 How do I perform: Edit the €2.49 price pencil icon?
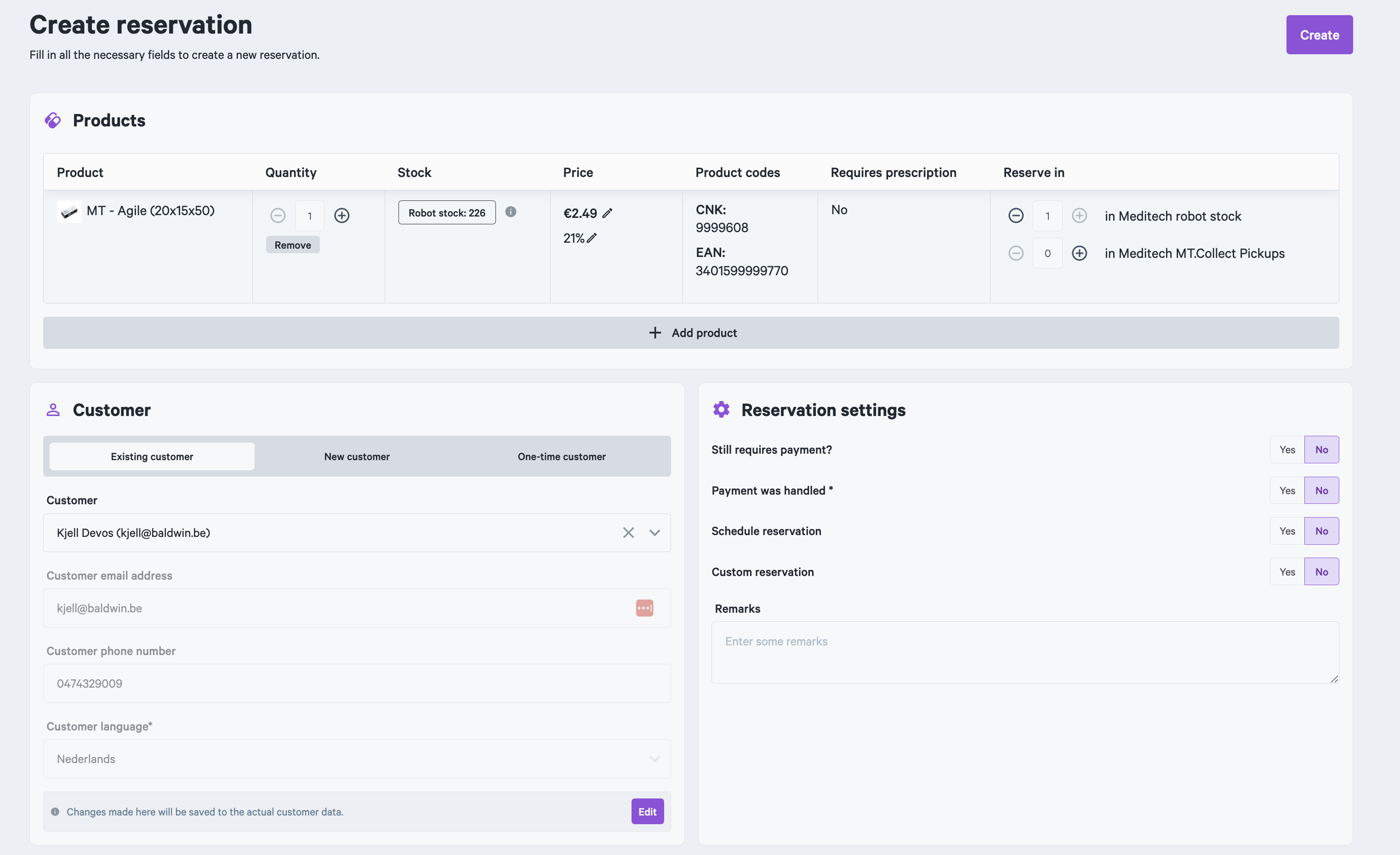coord(607,213)
